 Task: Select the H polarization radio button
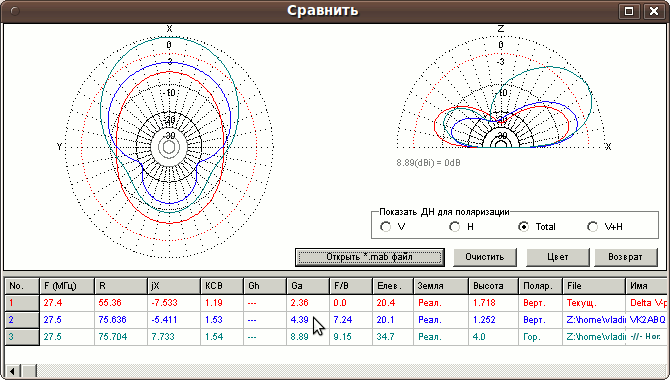click(x=455, y=227)
